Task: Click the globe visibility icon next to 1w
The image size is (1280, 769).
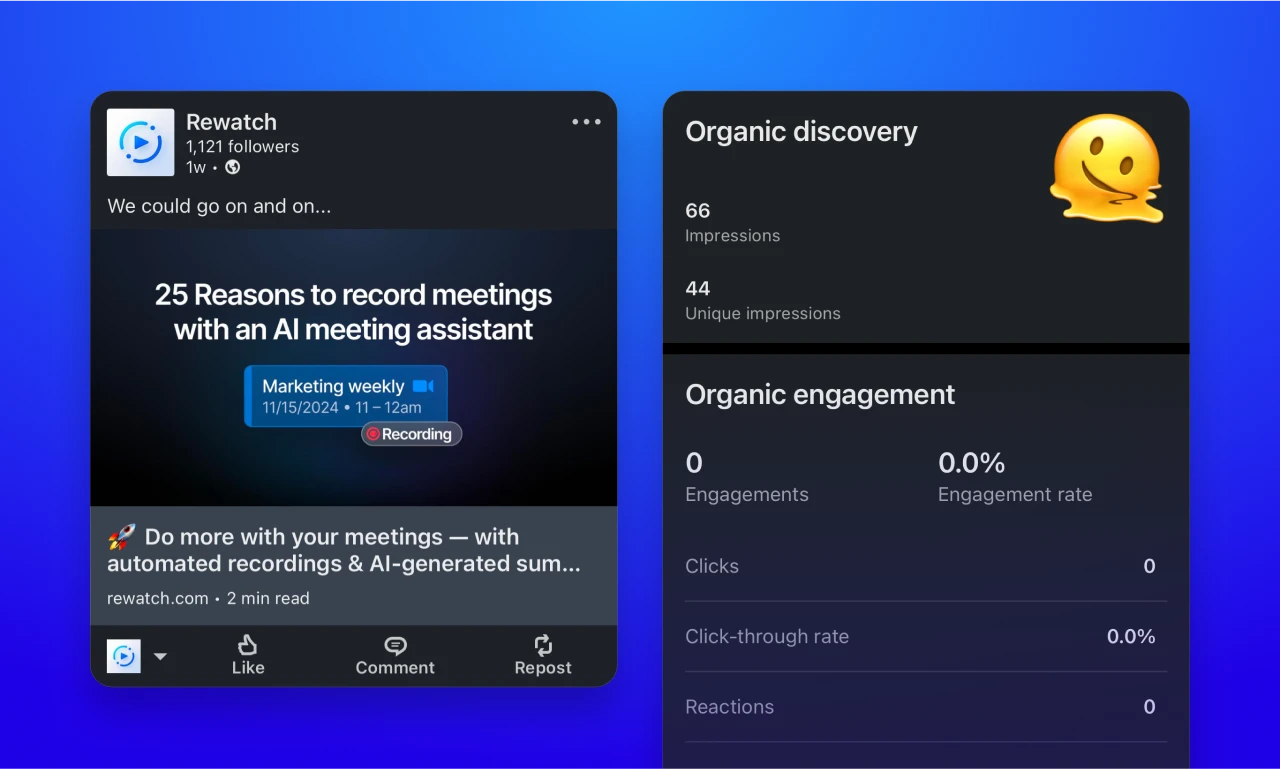Action: coord(233,167)
